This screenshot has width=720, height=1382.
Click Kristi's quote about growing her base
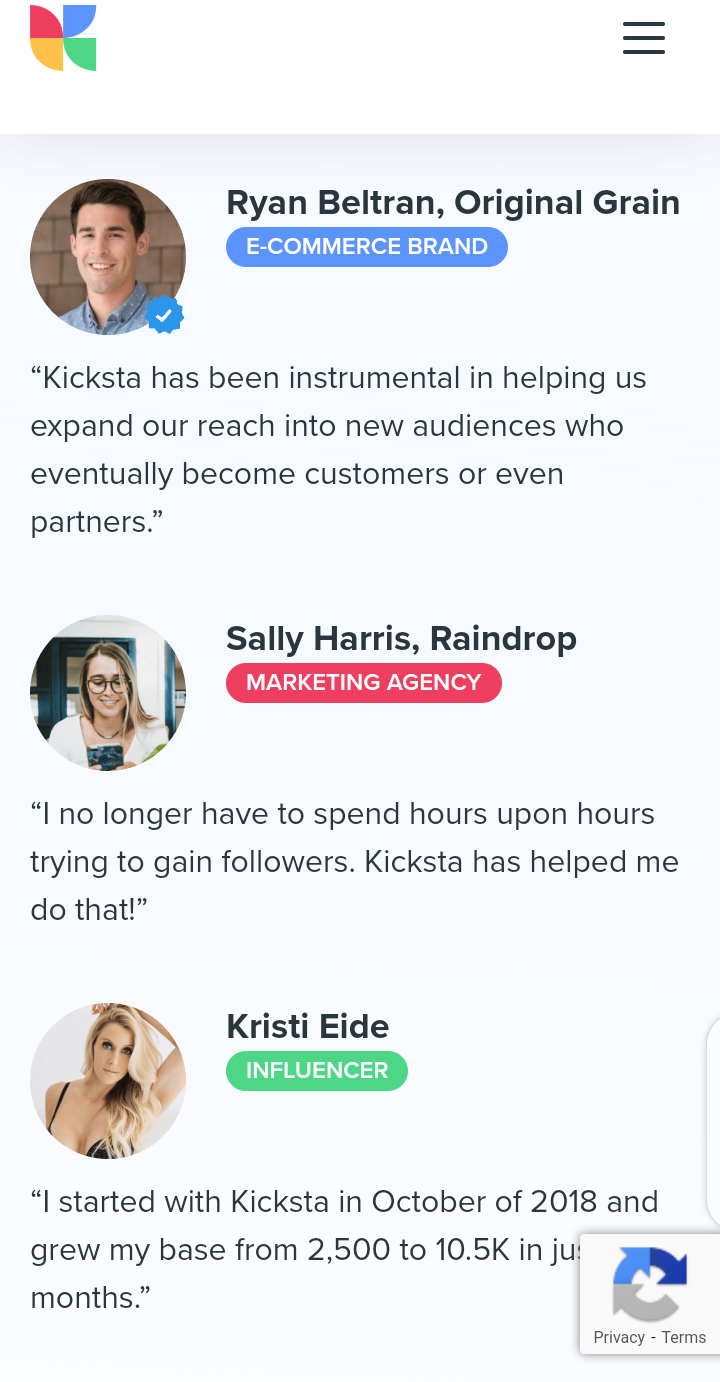pyautogui.click(x=300, y=1250)
